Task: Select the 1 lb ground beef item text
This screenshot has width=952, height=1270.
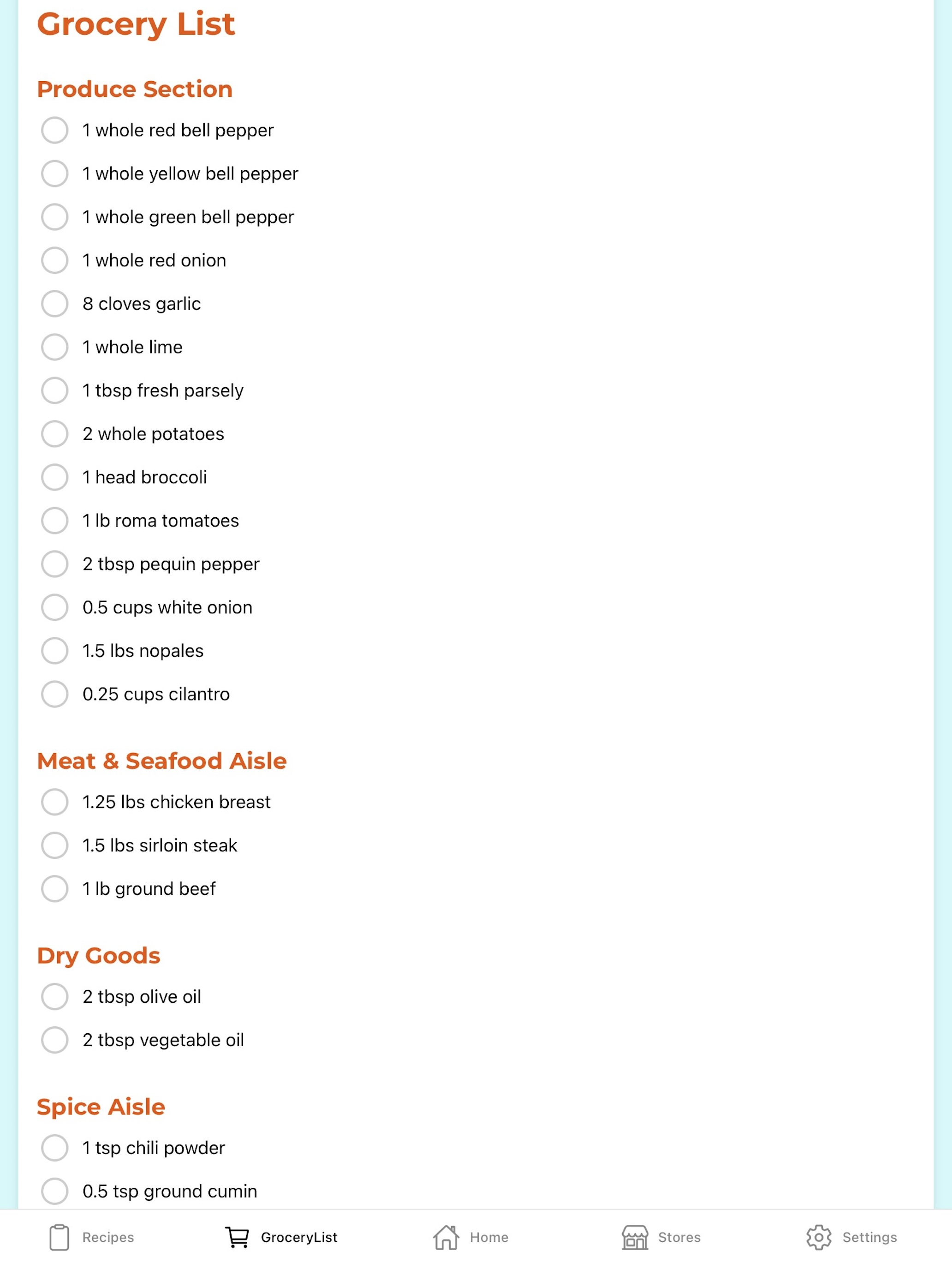Action: point(149,889)
